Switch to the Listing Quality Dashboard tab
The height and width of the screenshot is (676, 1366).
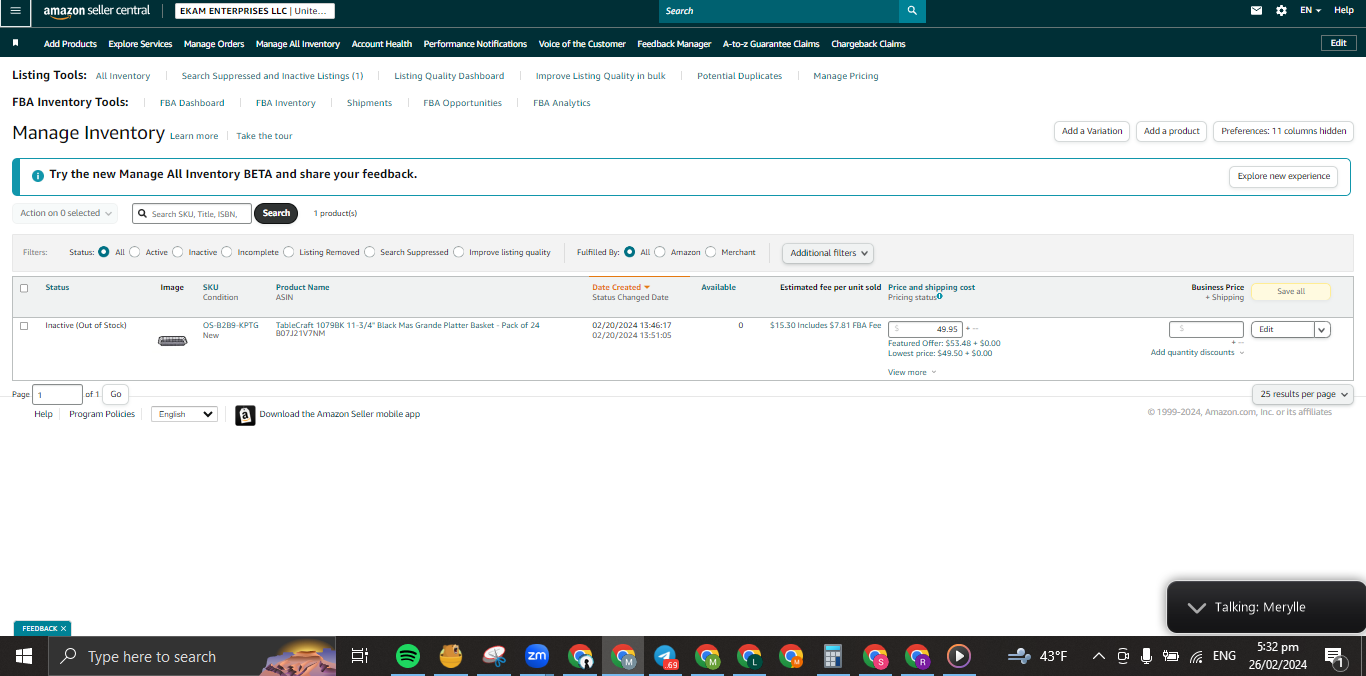pyautogui.click(x=449, y=76)
